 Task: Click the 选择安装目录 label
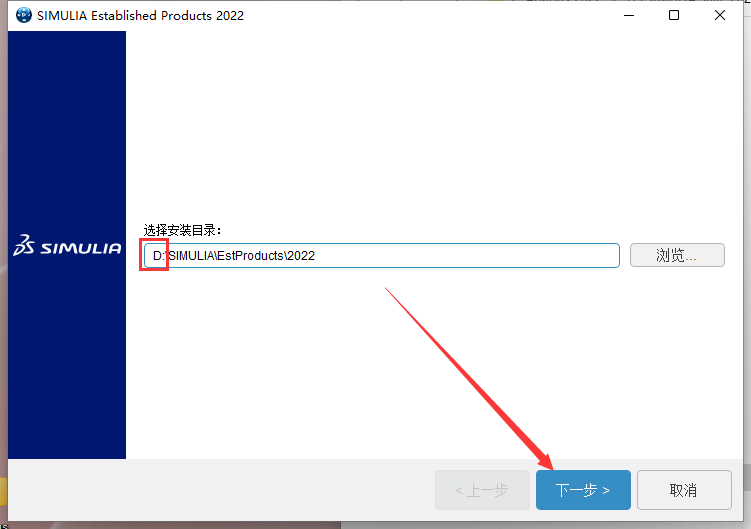[x=182, y=230]
